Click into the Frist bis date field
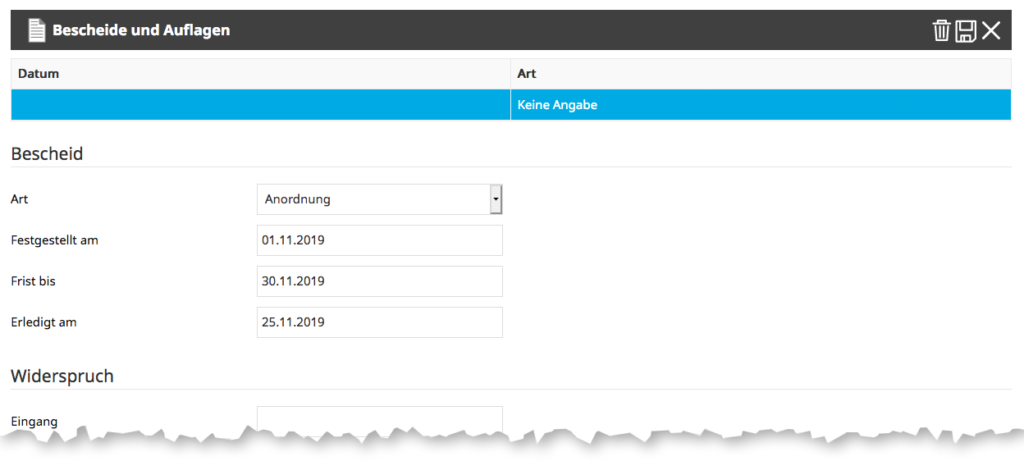Image resolution: width=1024 pixels, height=461 pixels. tap(379, 281)
